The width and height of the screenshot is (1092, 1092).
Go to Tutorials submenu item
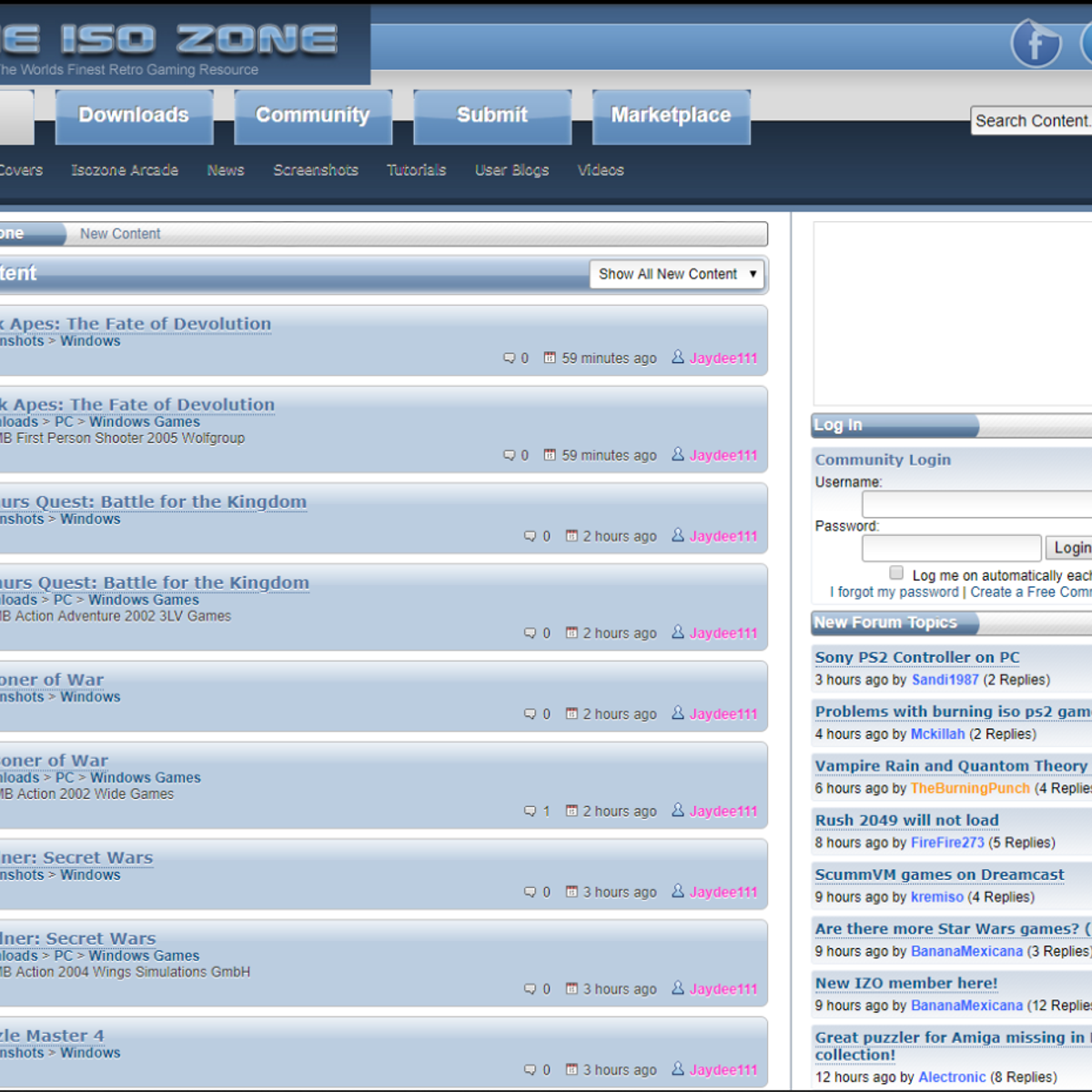417,170
